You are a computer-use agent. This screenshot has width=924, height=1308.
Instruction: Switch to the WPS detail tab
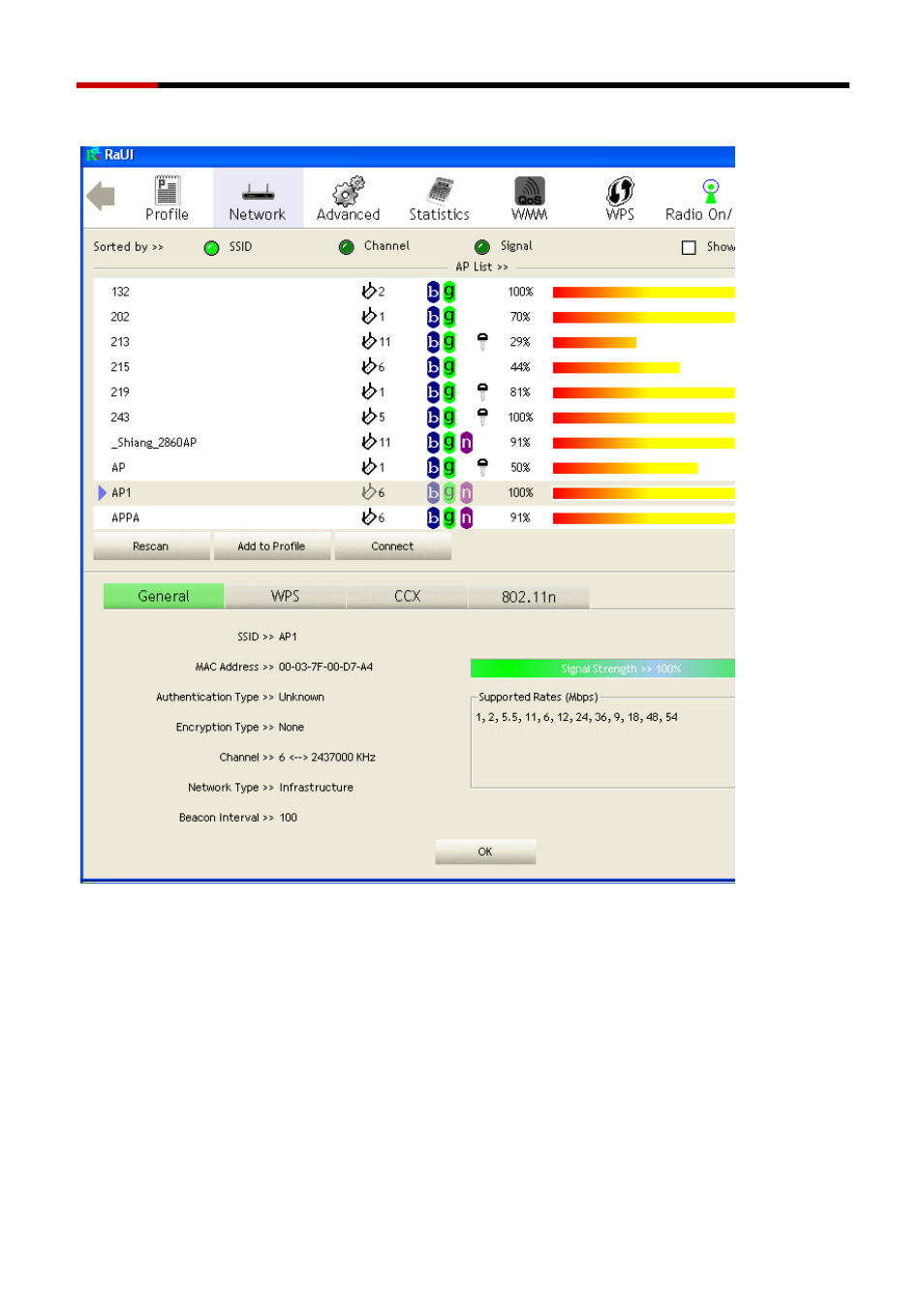pyautogui.click(x=285, y=596)
